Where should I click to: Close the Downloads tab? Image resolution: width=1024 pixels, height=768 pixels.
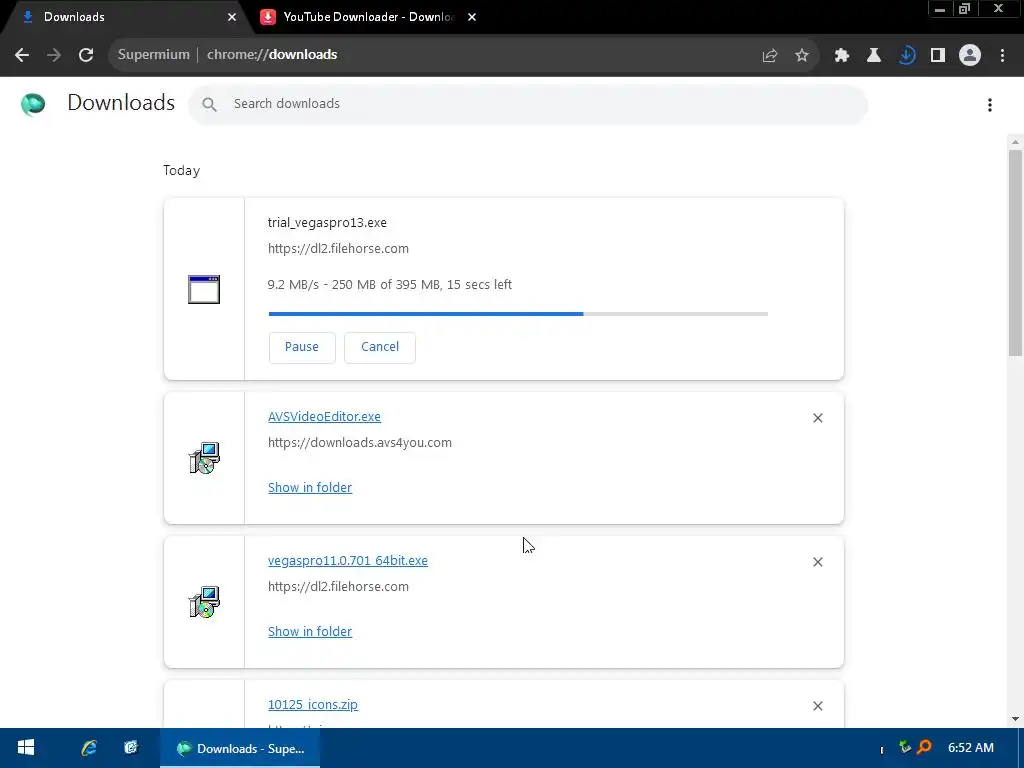[232, 17]
